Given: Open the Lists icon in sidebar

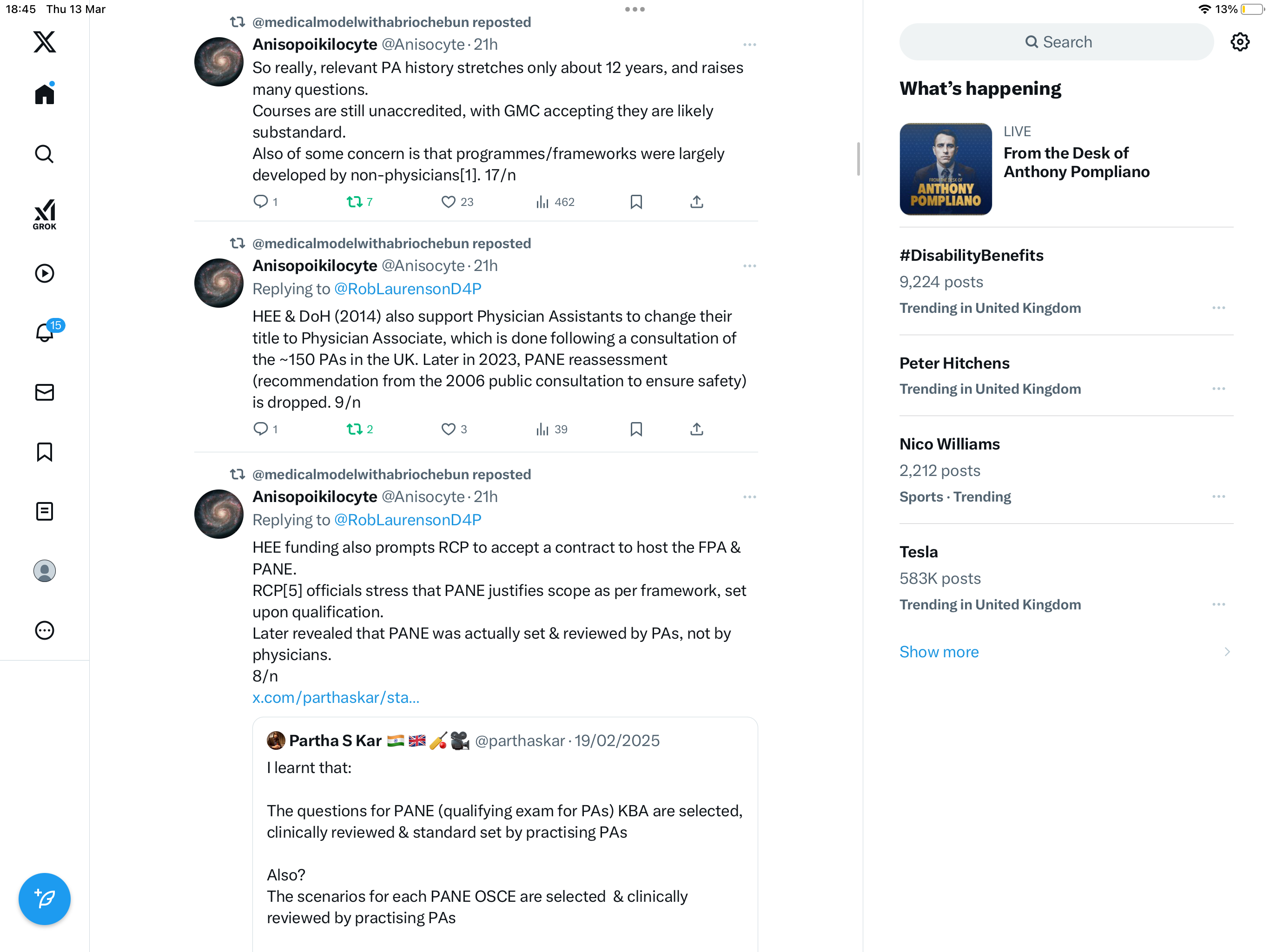Looking at the screenshot, I should [x=44, y=511].
